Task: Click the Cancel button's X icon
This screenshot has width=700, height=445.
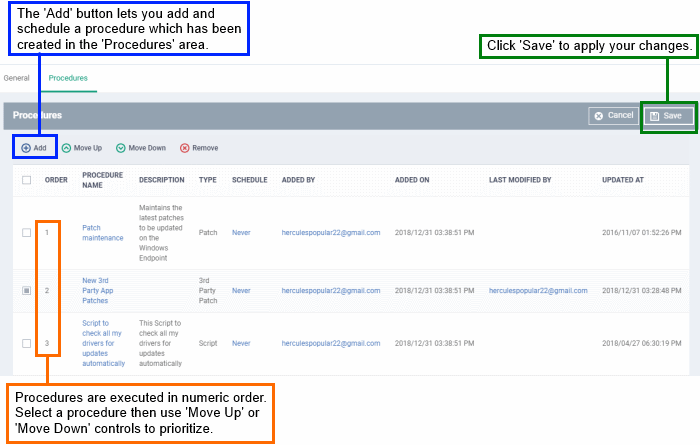Action: click(599, 116)
